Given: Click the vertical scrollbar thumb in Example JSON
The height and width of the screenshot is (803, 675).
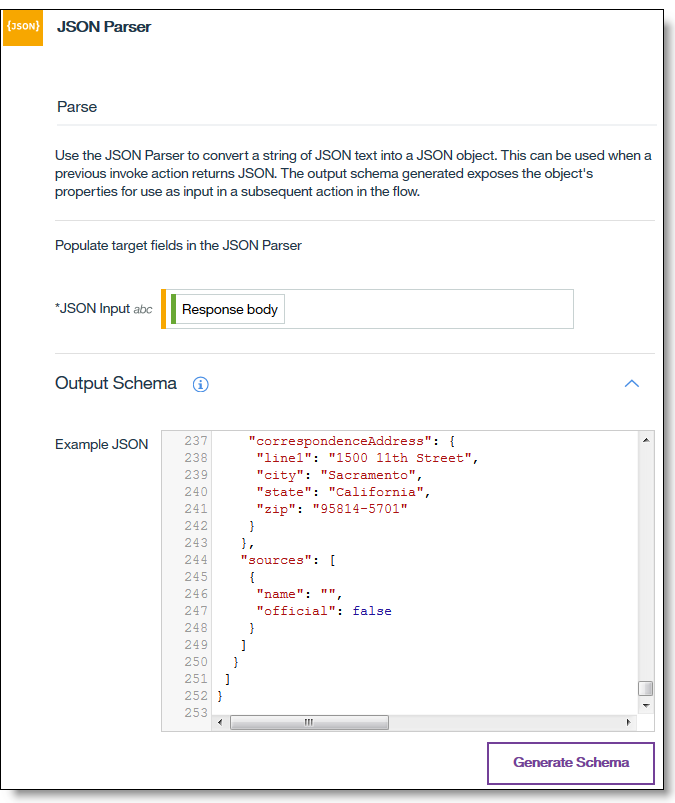Looking at the screenshot, I should (x=644, y=690).
